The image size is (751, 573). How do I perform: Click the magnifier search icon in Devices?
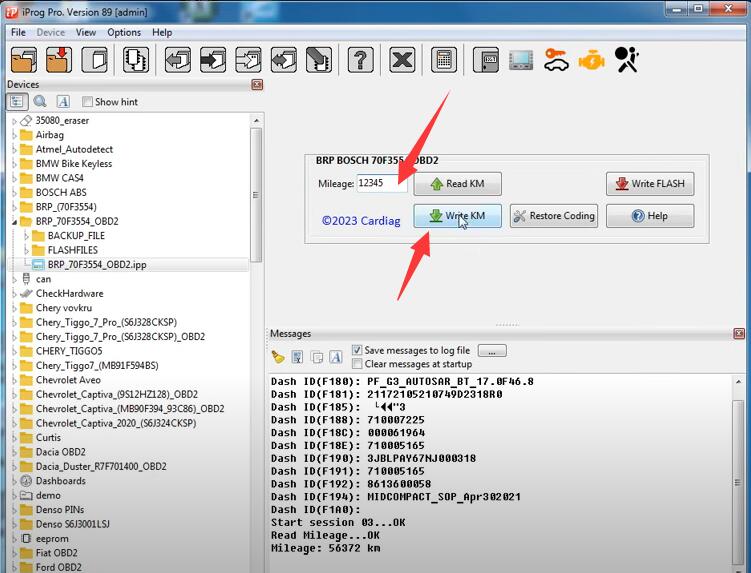tap(40, 102)
